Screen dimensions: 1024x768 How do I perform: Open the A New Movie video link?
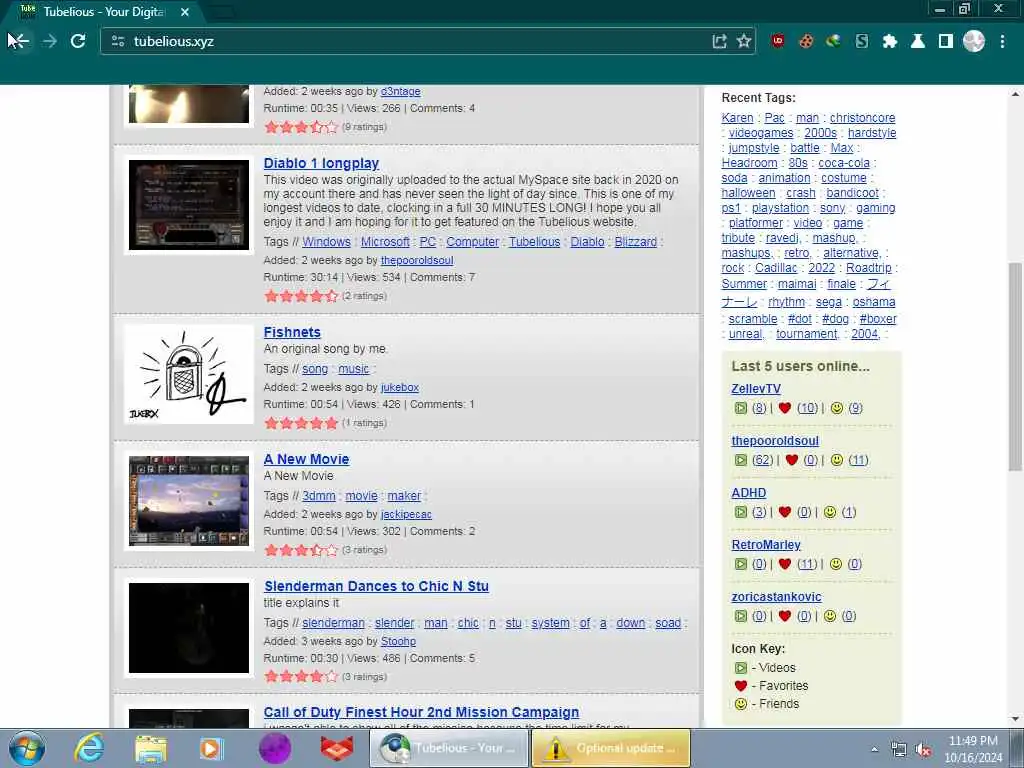coord(306,459)
